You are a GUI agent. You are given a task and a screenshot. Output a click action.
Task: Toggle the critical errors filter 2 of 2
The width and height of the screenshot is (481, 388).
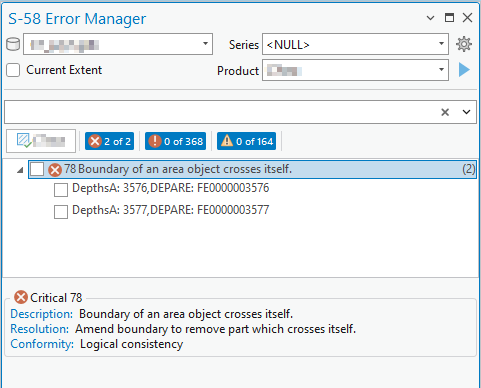[x=109, y=141]
